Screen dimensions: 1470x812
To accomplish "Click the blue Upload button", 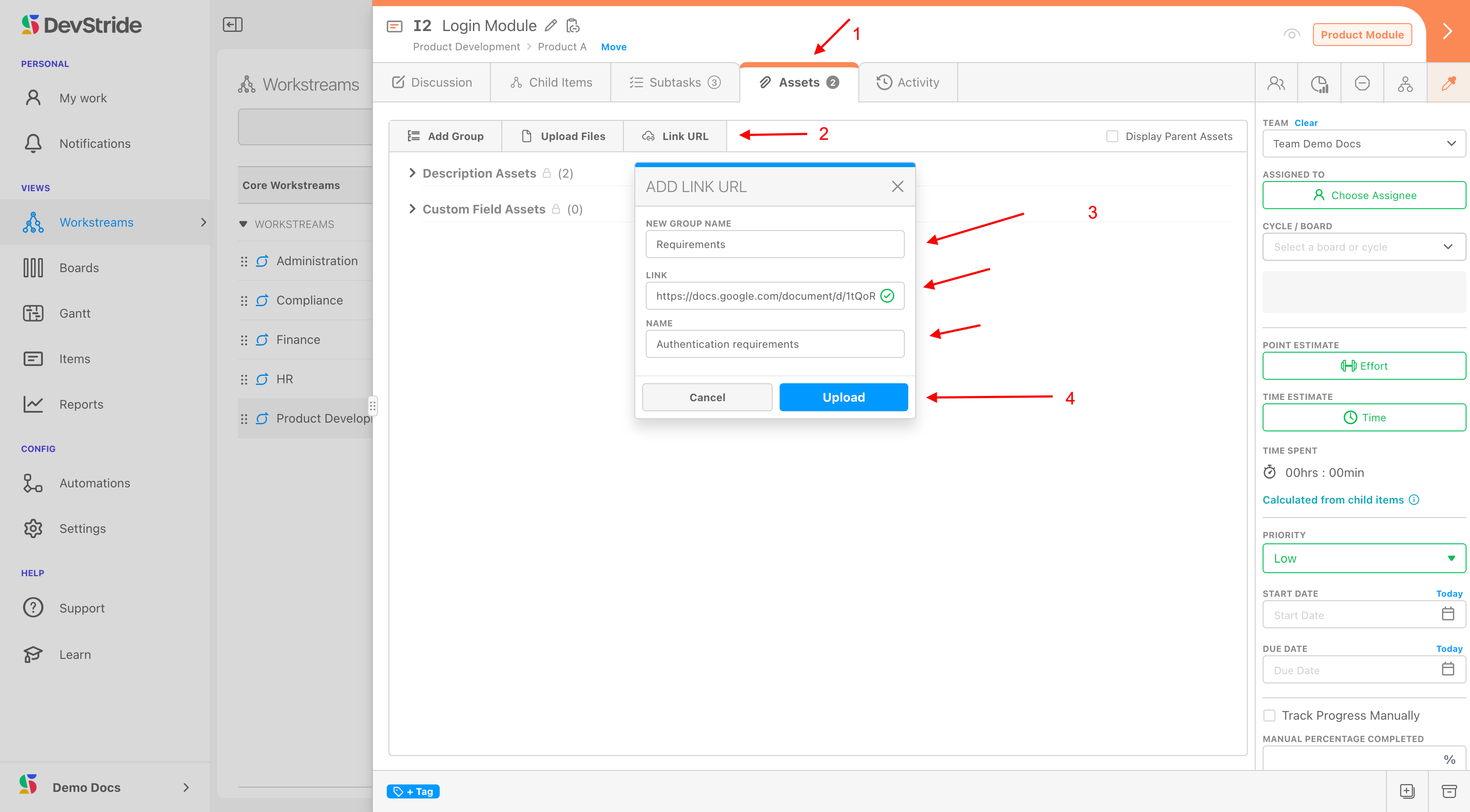I will [x=843, y=397].
